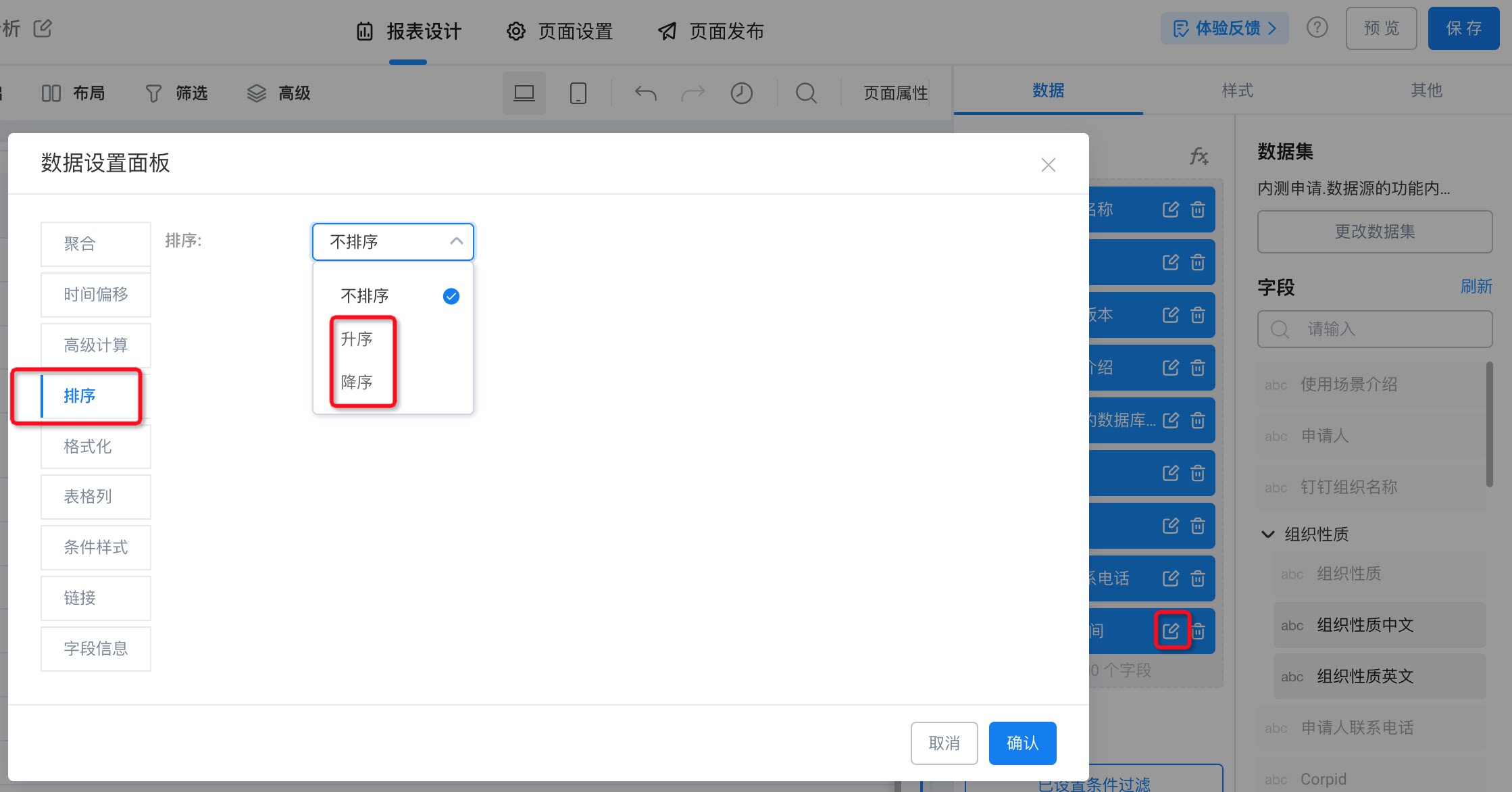Click the undo arrow in the toolbar

click(x=646, y=93)
